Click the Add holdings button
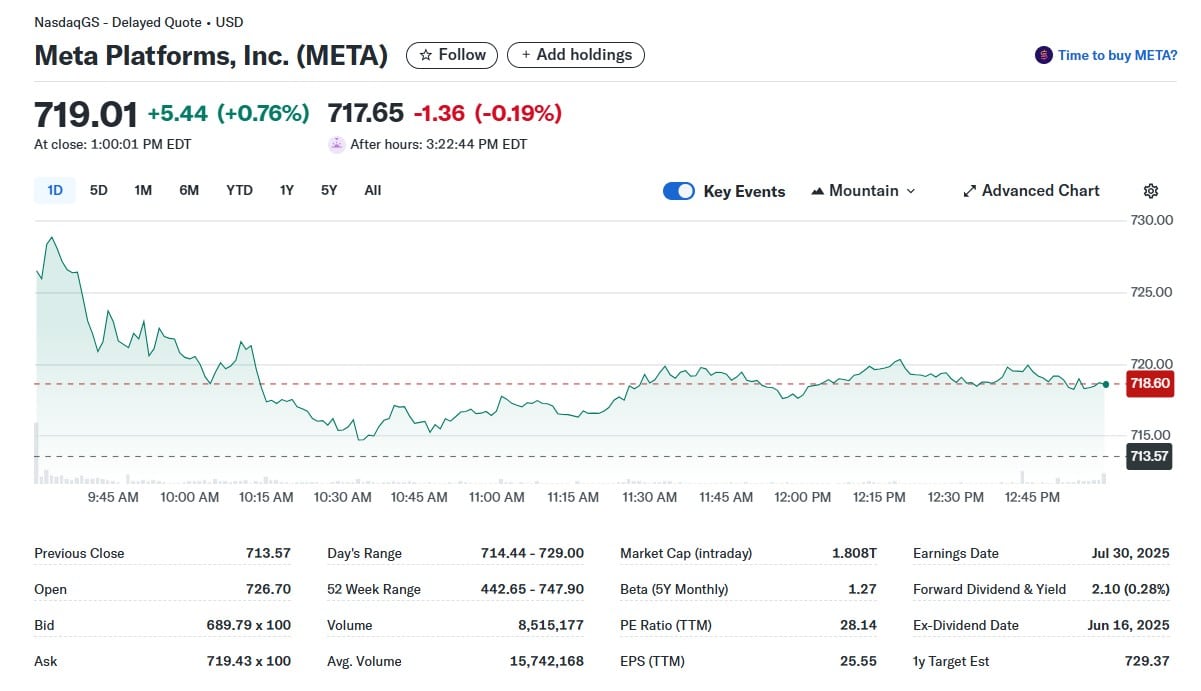This screenshot has height=691, width=1201. (576, 55)
